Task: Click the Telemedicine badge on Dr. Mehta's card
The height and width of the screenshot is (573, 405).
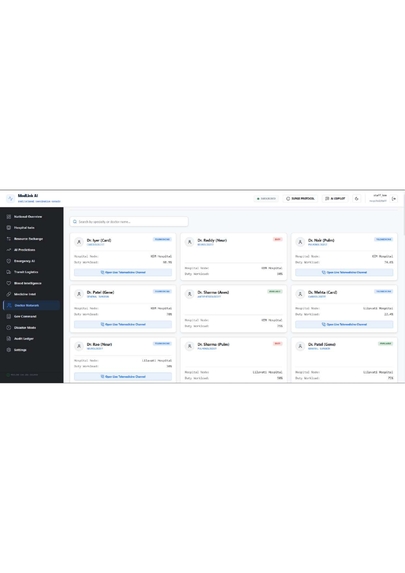Action: [383, 291]
